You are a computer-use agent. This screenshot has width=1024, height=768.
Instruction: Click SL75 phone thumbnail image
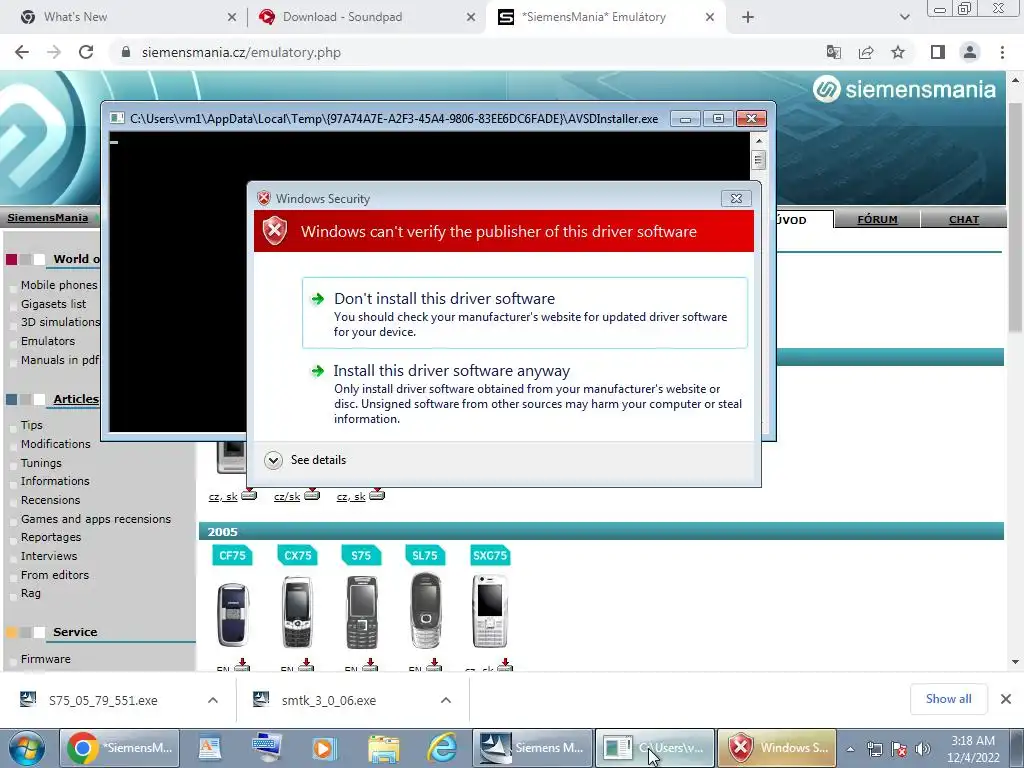(426, 611)
